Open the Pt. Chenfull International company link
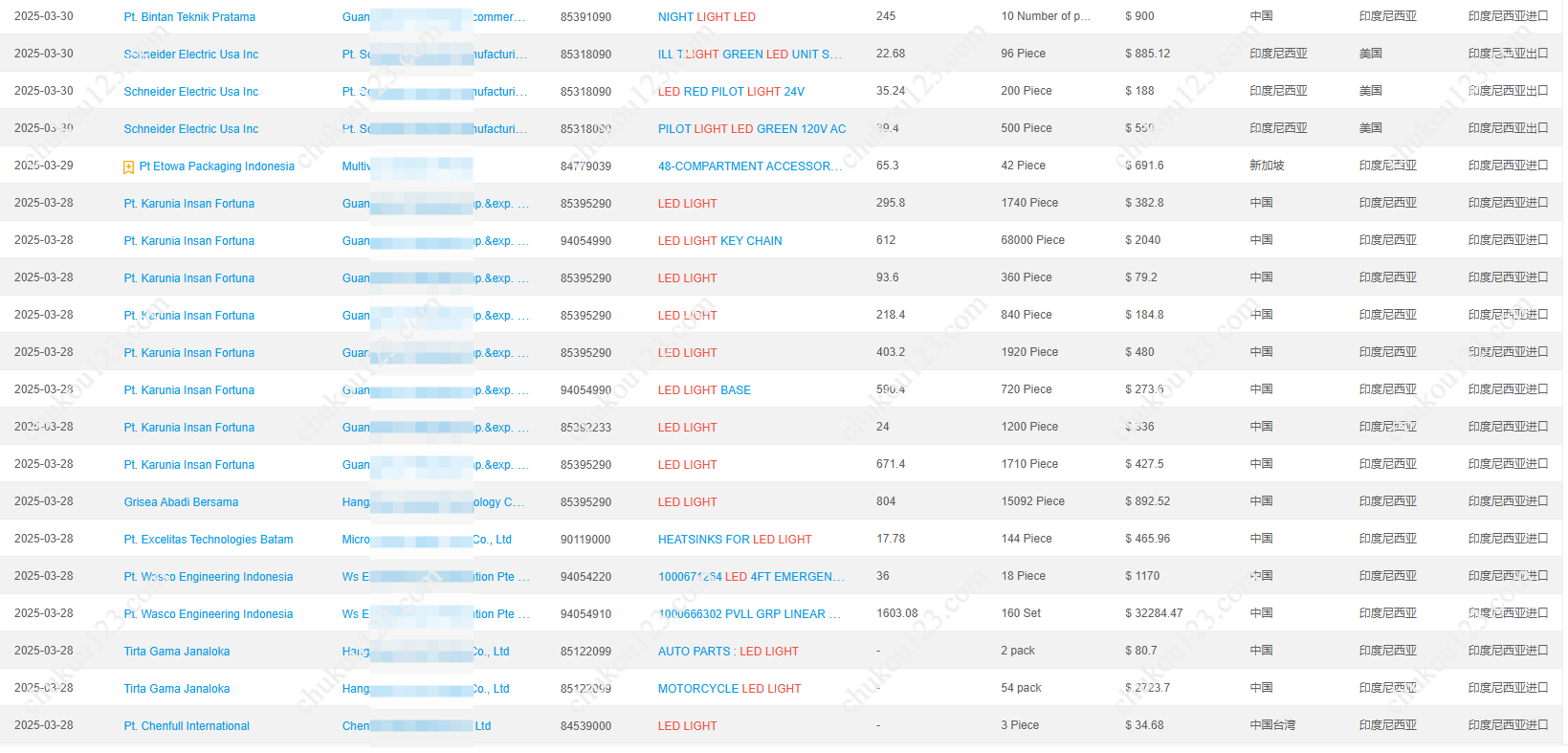The height and width of the screenshot is (753, 1568). 187,726
